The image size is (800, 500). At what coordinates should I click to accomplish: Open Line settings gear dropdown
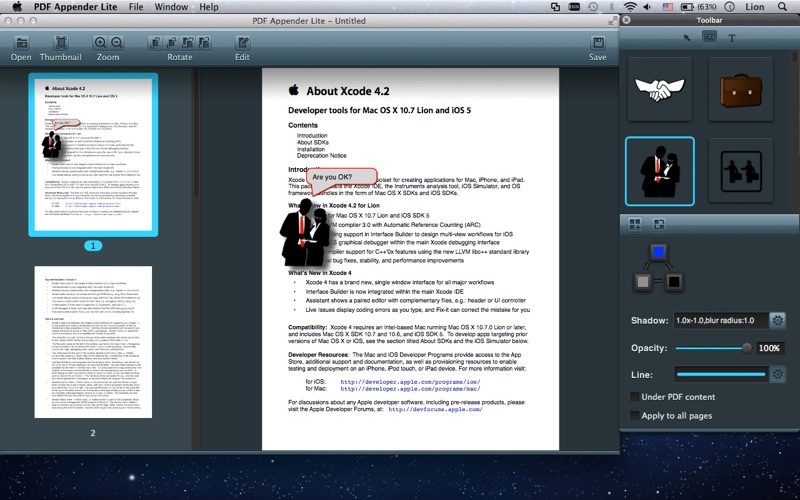point(777,374)
